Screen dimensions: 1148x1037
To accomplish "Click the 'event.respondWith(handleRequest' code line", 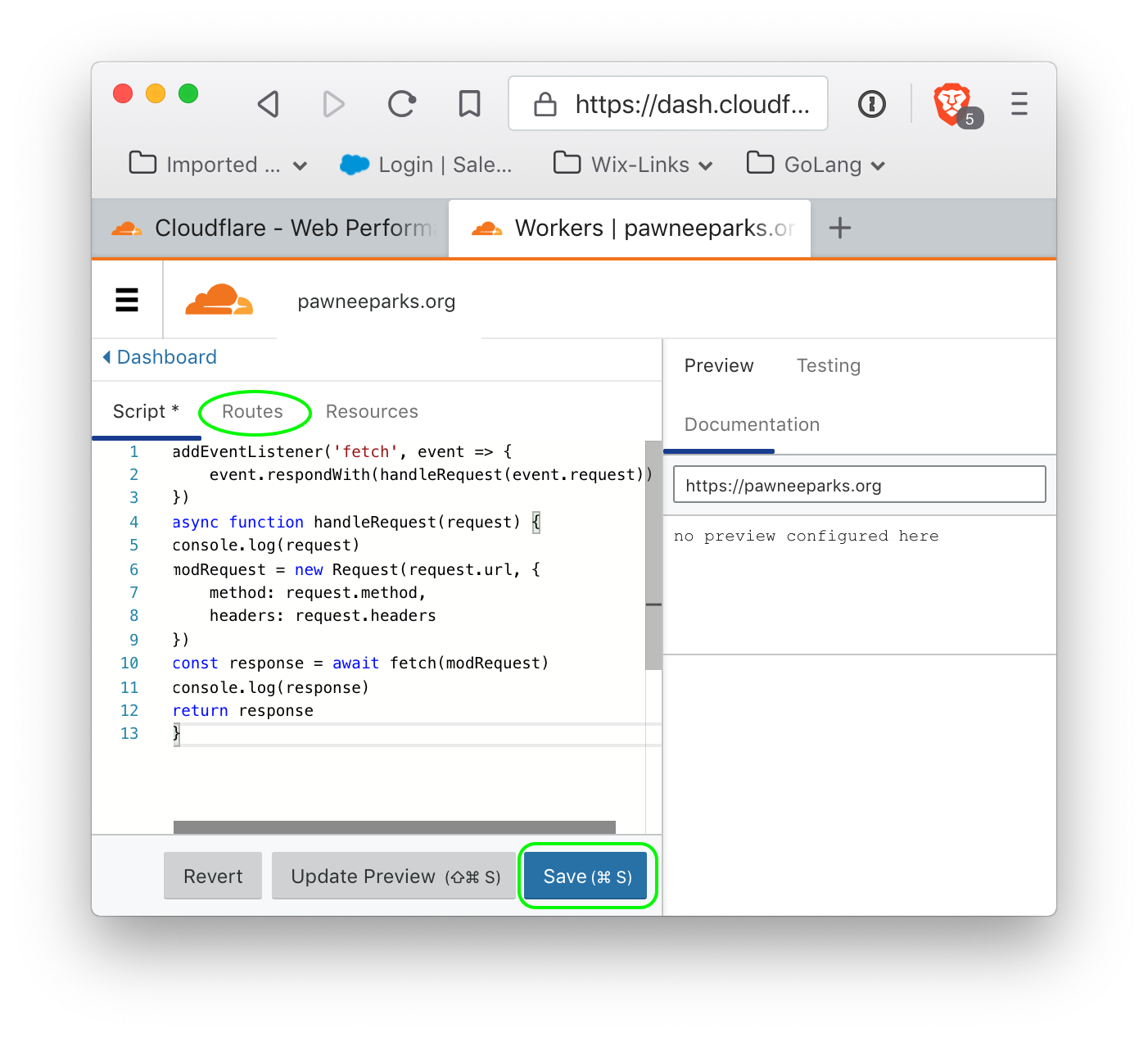I will (x=431, y=474).
